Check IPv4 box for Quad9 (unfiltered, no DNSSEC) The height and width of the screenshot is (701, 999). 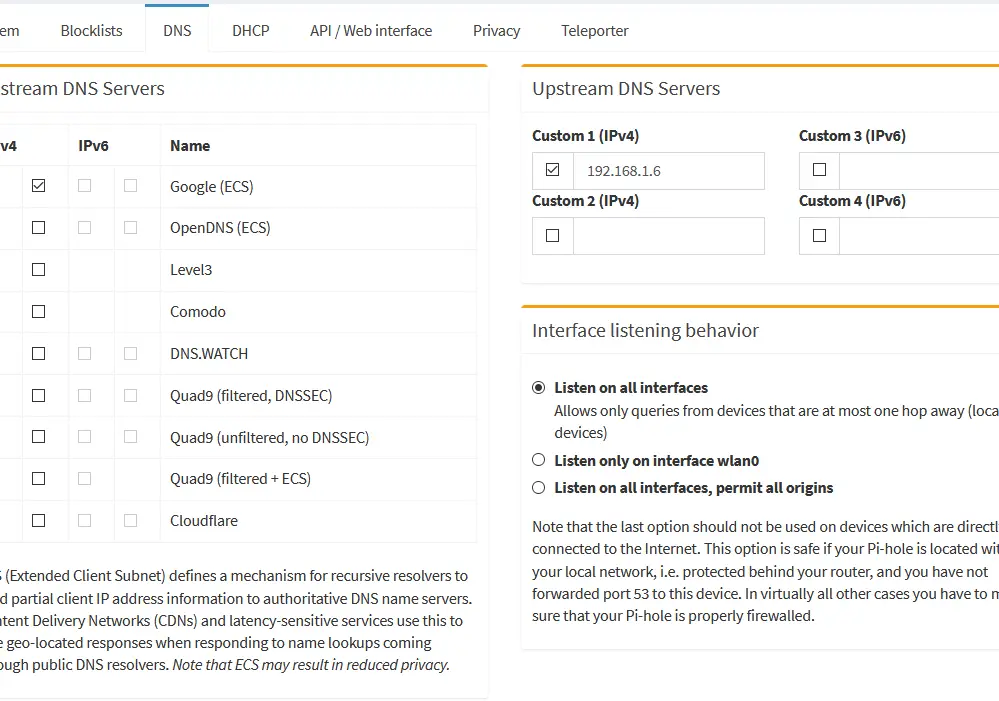[x=38, y=437]
